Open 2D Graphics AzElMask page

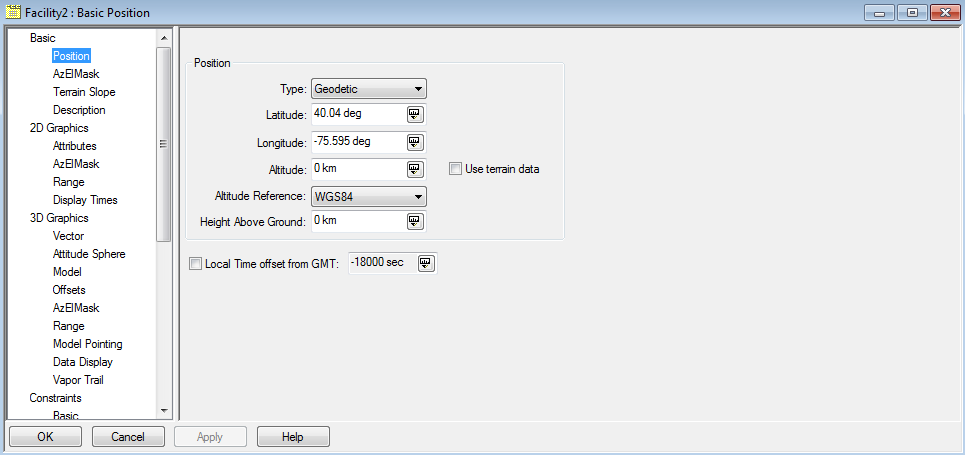pyautogui.click(x=76, y=164)
